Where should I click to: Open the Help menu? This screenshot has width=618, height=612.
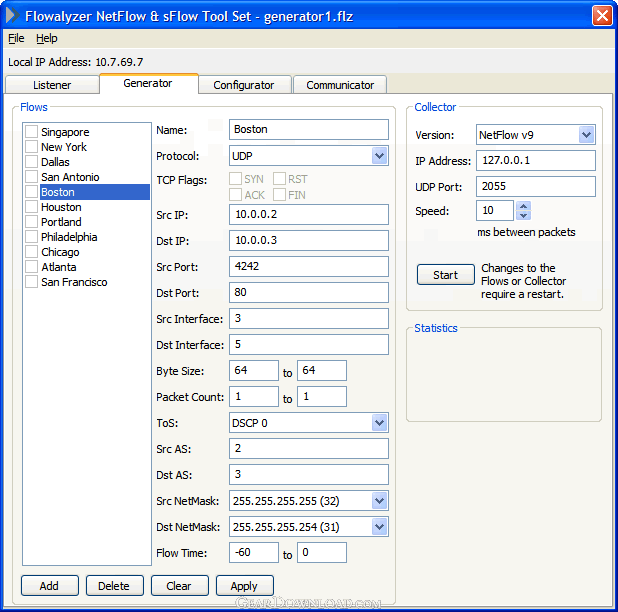[47, 38]
